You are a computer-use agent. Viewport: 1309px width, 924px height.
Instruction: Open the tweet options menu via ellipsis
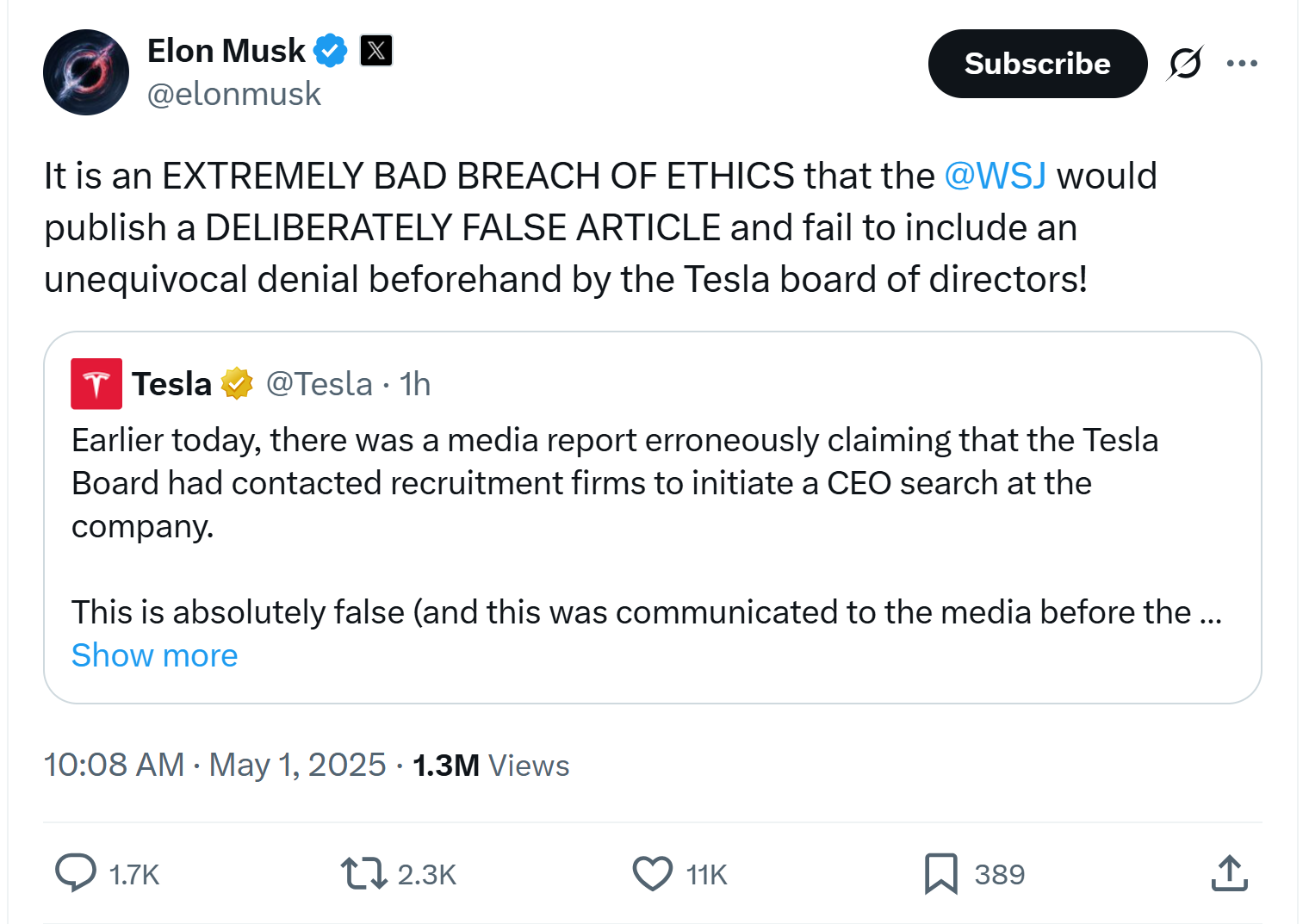pos(1242,63)
